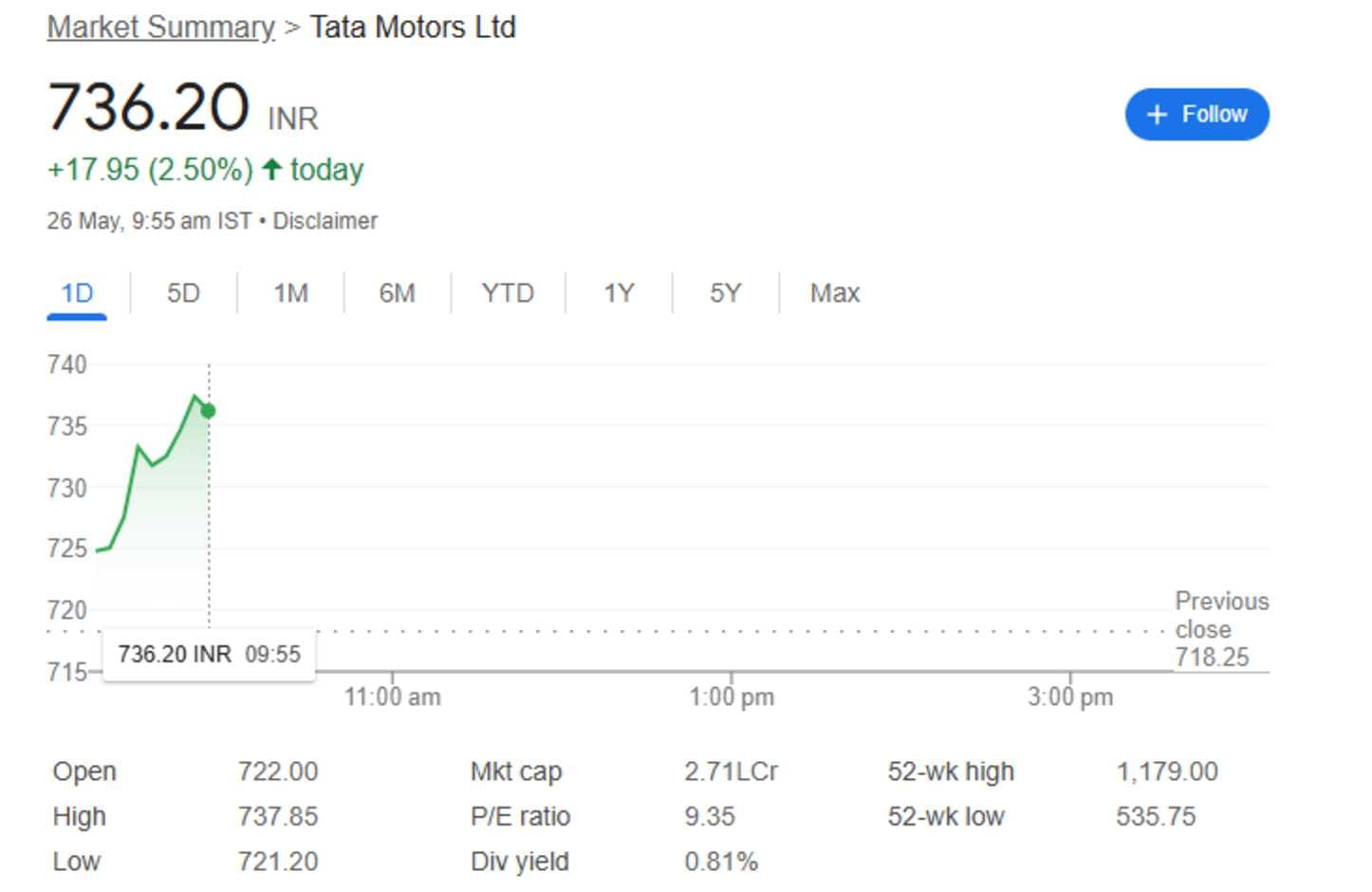Reselect the active 1D tab
This screenshot has width=1372, height=892.
pos(76,293)
